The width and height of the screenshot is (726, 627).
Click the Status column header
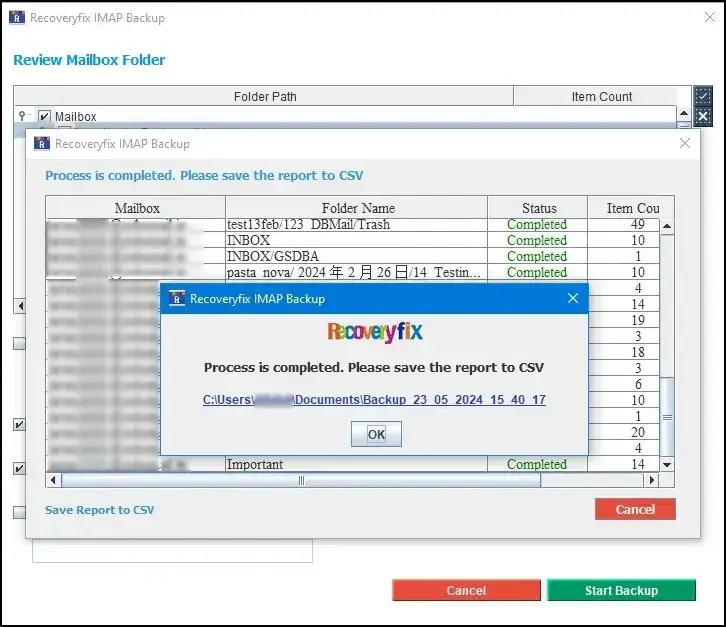538,208
